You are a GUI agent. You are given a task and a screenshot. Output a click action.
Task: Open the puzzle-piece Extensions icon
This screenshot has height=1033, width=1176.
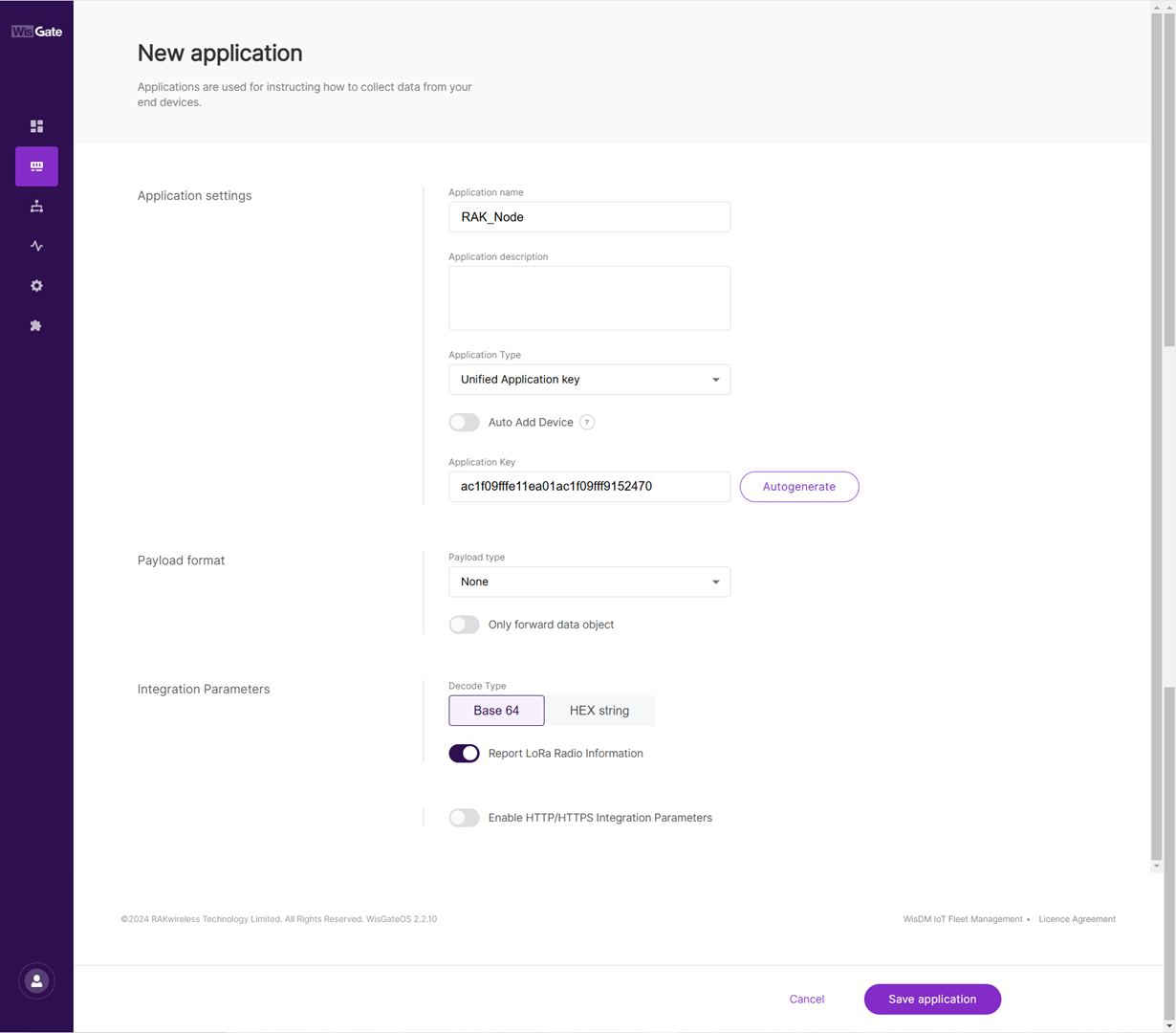coord(36,326)
